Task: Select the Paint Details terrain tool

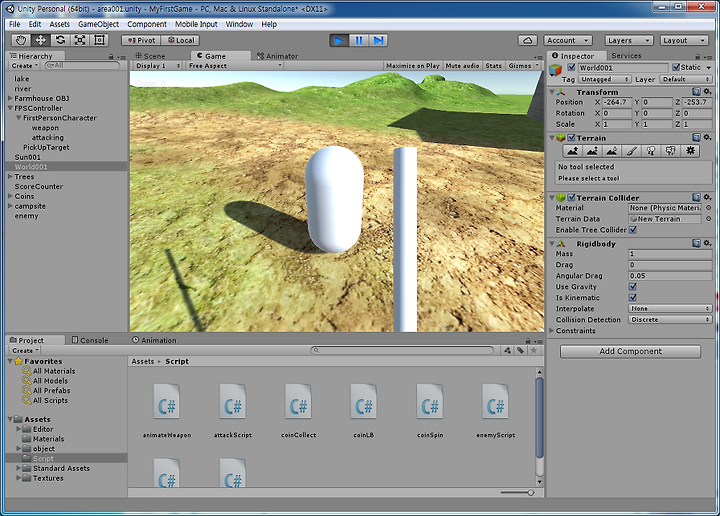Action: [670, 151]
